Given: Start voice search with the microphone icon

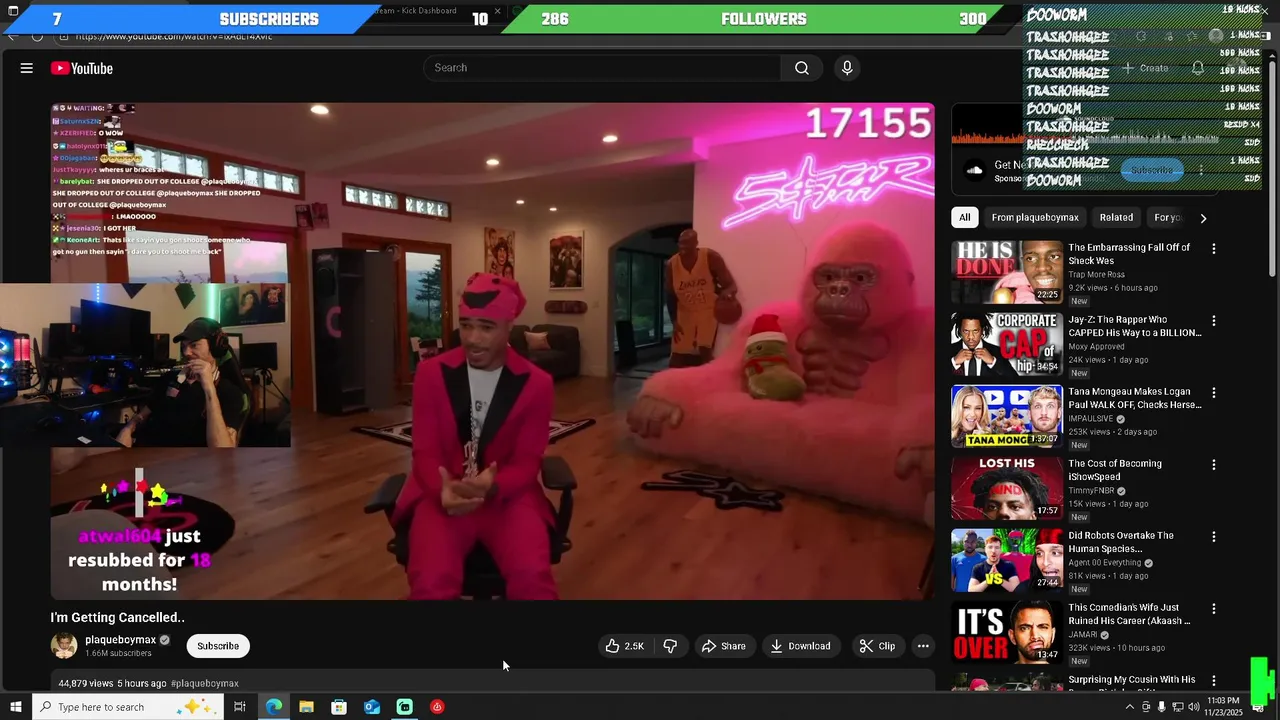Looking at the screenshot, I should (847, 68).
